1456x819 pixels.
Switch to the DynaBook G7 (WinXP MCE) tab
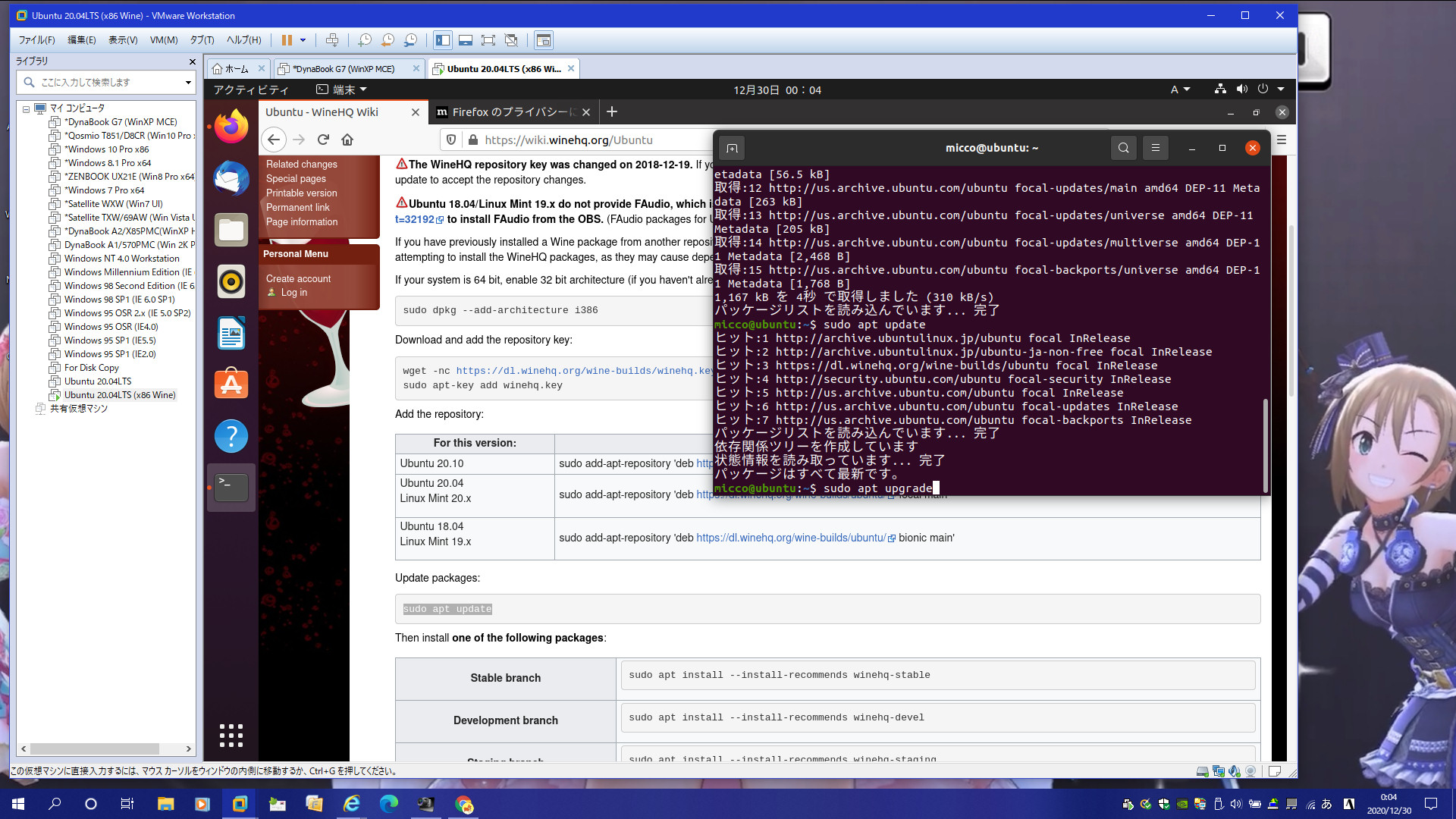point(344,69)
